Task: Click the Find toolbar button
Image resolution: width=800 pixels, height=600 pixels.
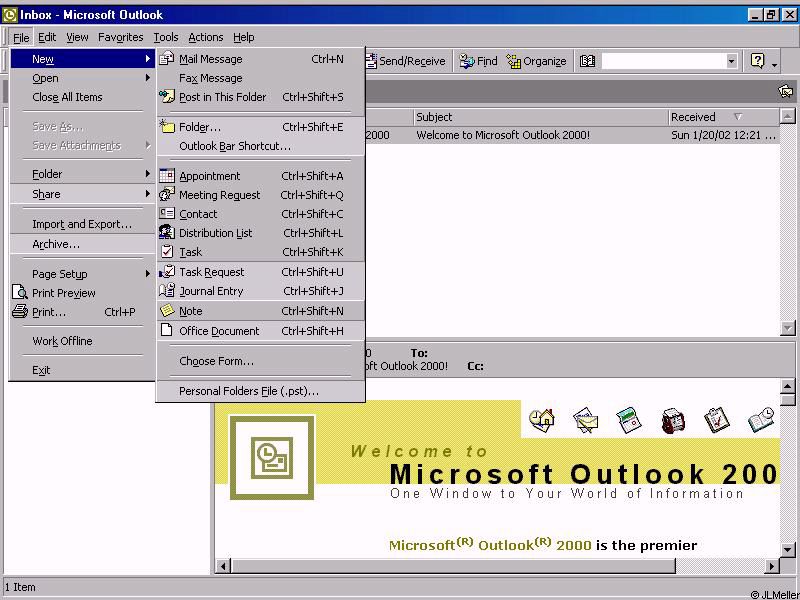Action: 478,61
